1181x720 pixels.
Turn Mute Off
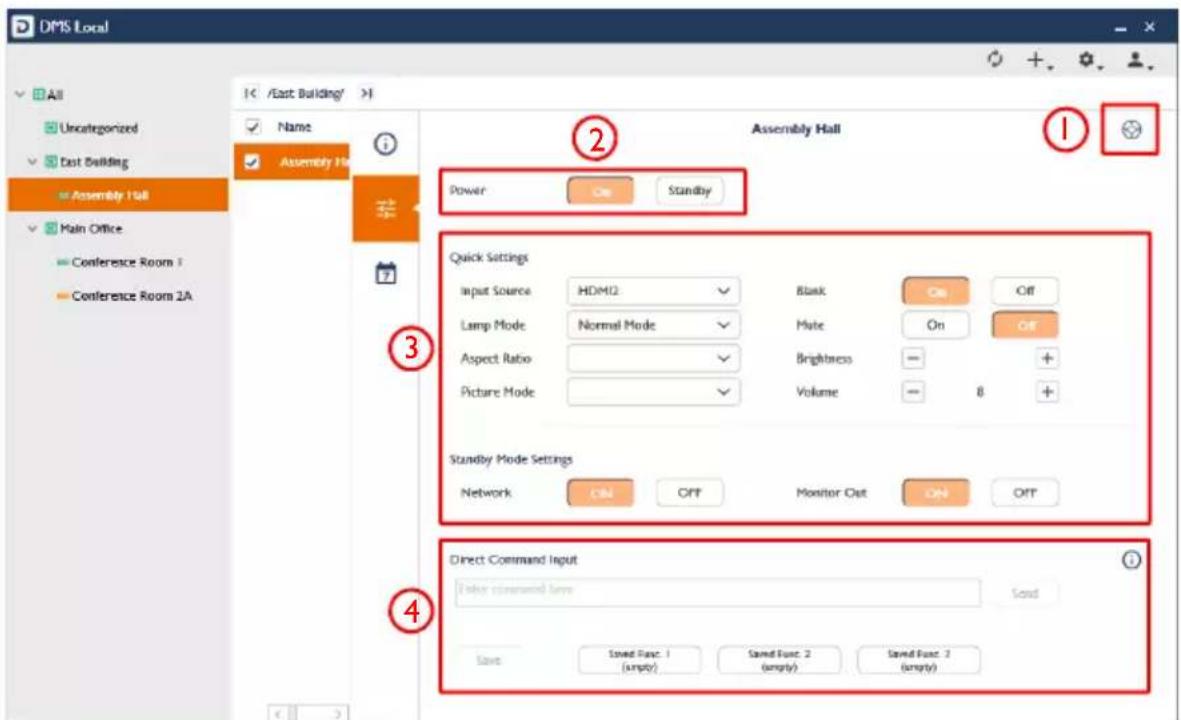click(x=1025, y=325)
